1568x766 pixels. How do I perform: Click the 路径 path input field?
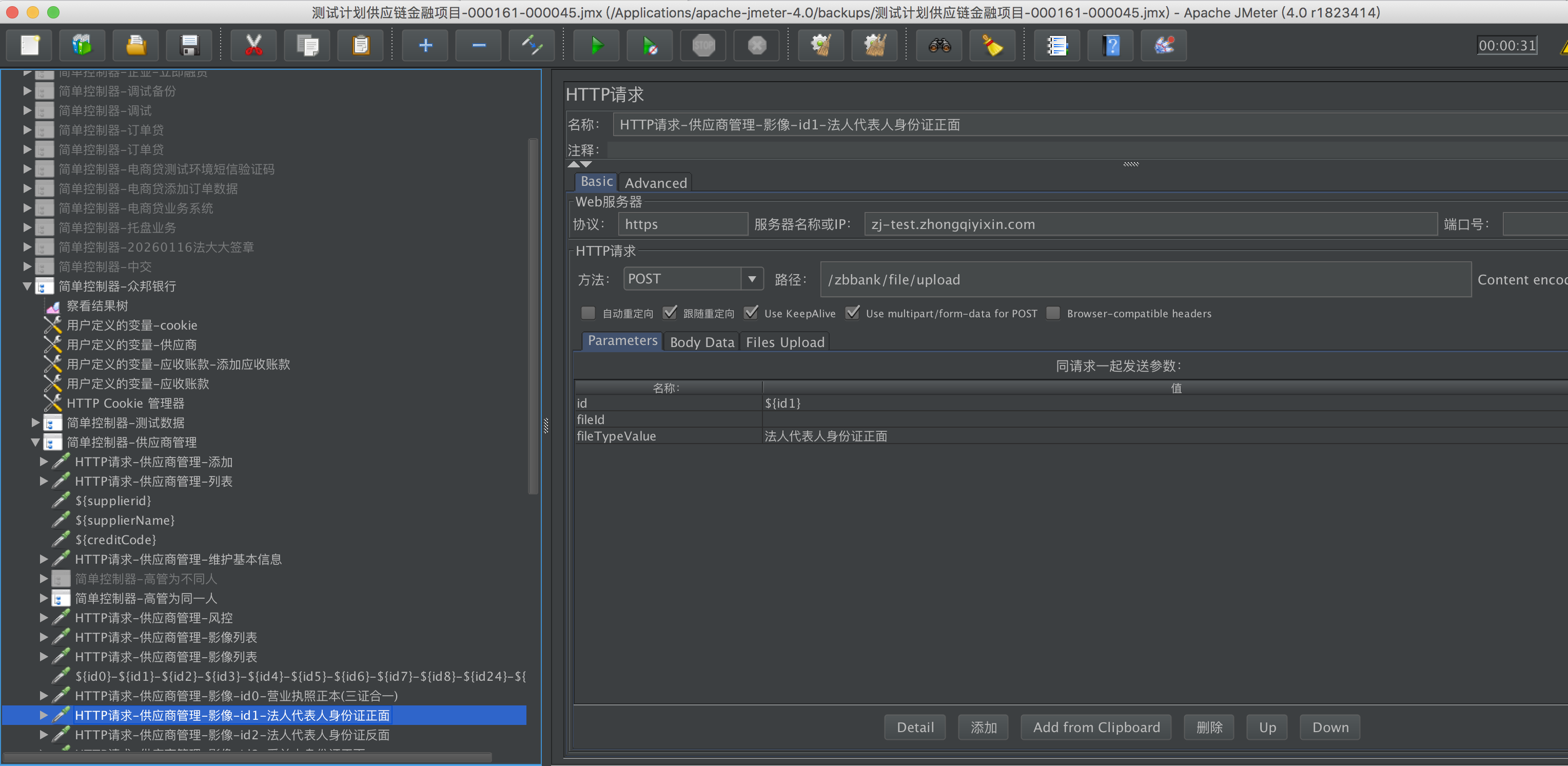1144,279
